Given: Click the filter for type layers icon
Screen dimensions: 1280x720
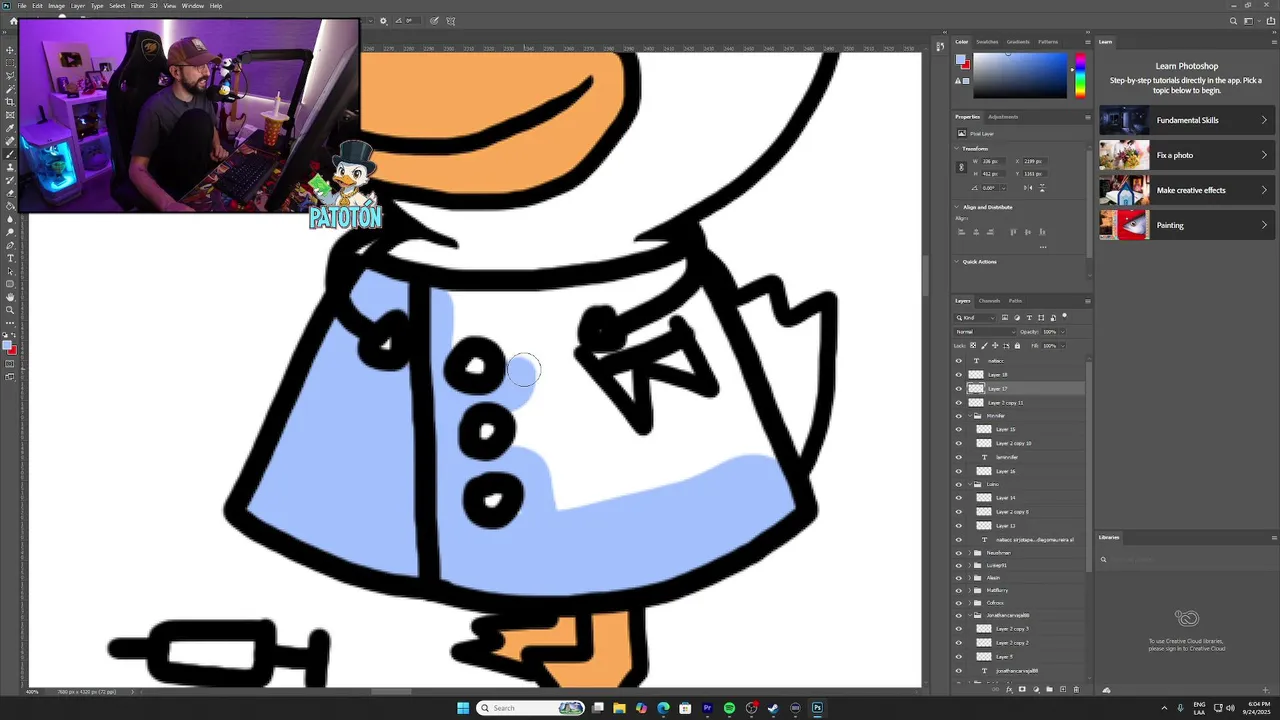Looking at the screenshot, I should coord(1029,318).
